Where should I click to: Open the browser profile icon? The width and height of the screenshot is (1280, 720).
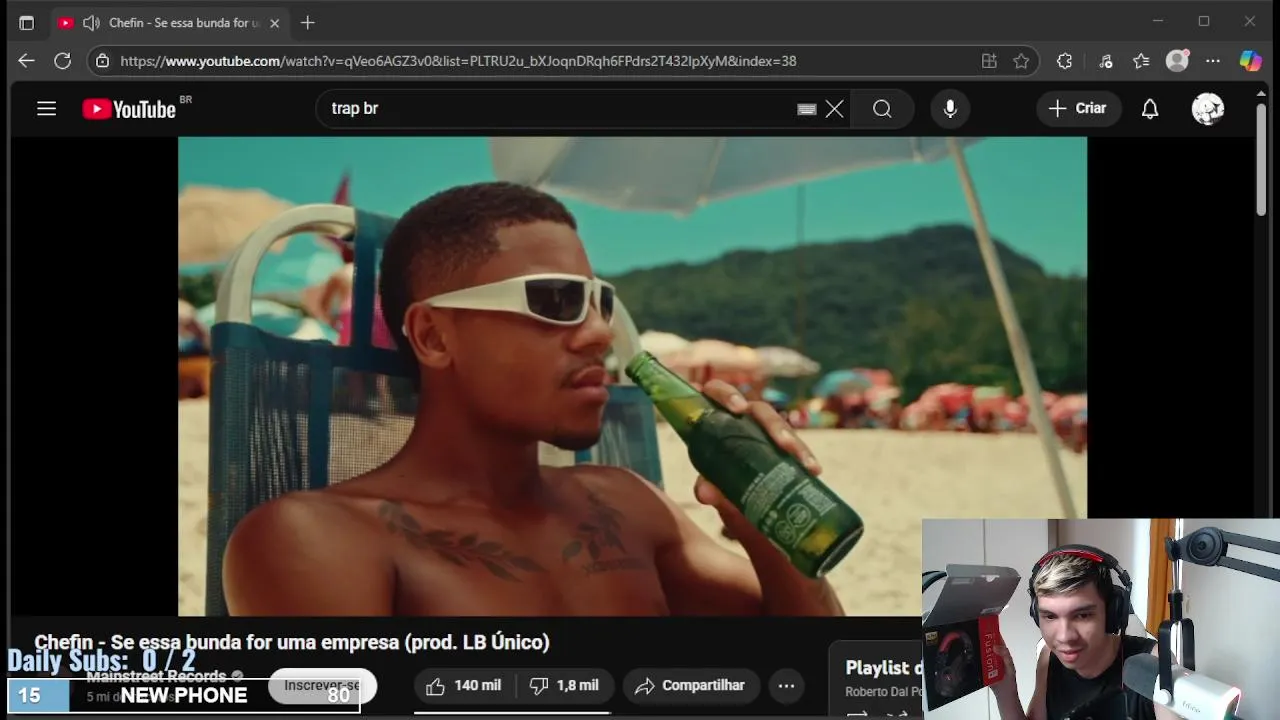point(1178,61)
